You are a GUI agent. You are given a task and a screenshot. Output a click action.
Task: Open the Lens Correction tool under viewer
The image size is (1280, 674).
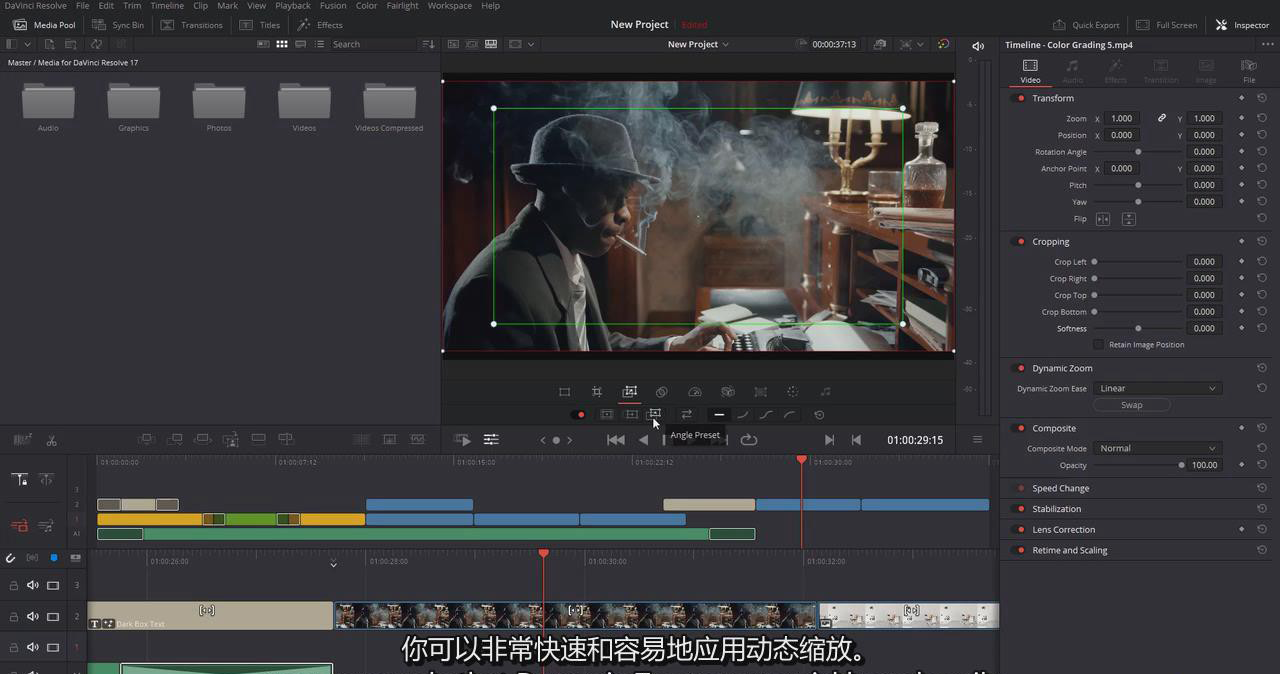tap(760, 392)
